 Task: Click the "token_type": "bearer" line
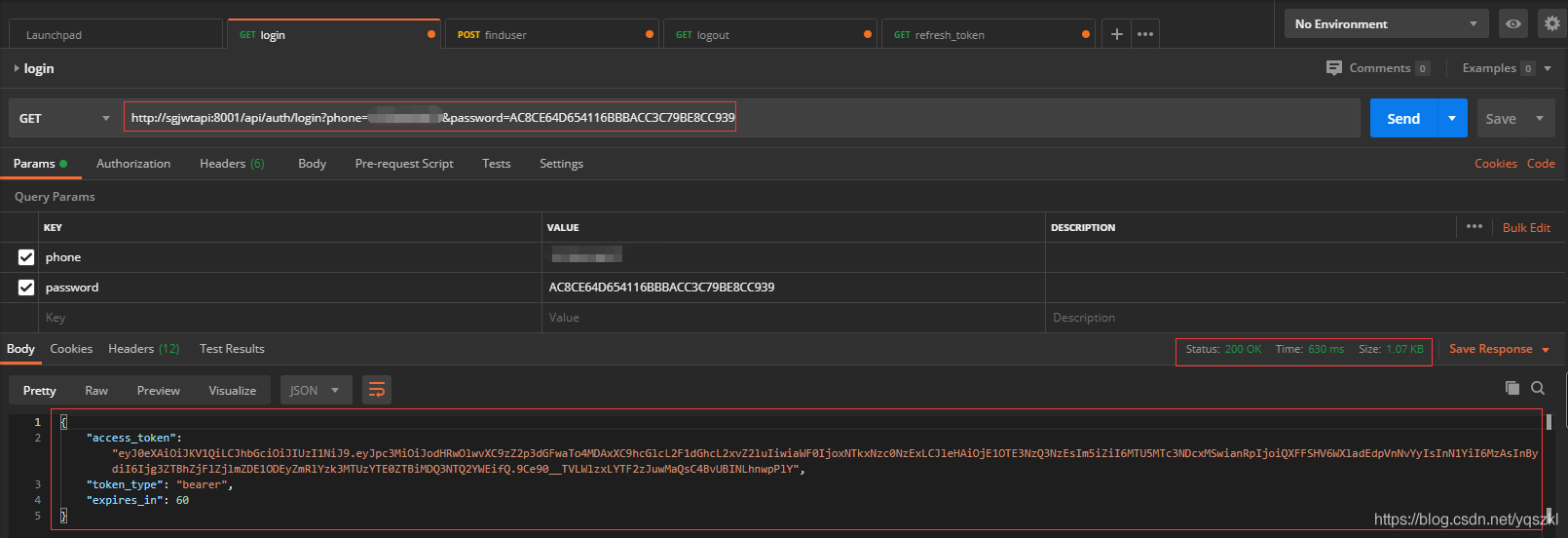(160, 484)
